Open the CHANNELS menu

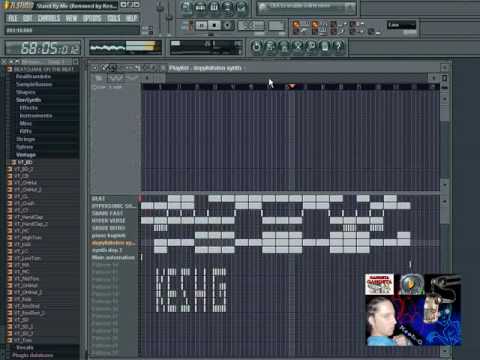pos(49,18)
